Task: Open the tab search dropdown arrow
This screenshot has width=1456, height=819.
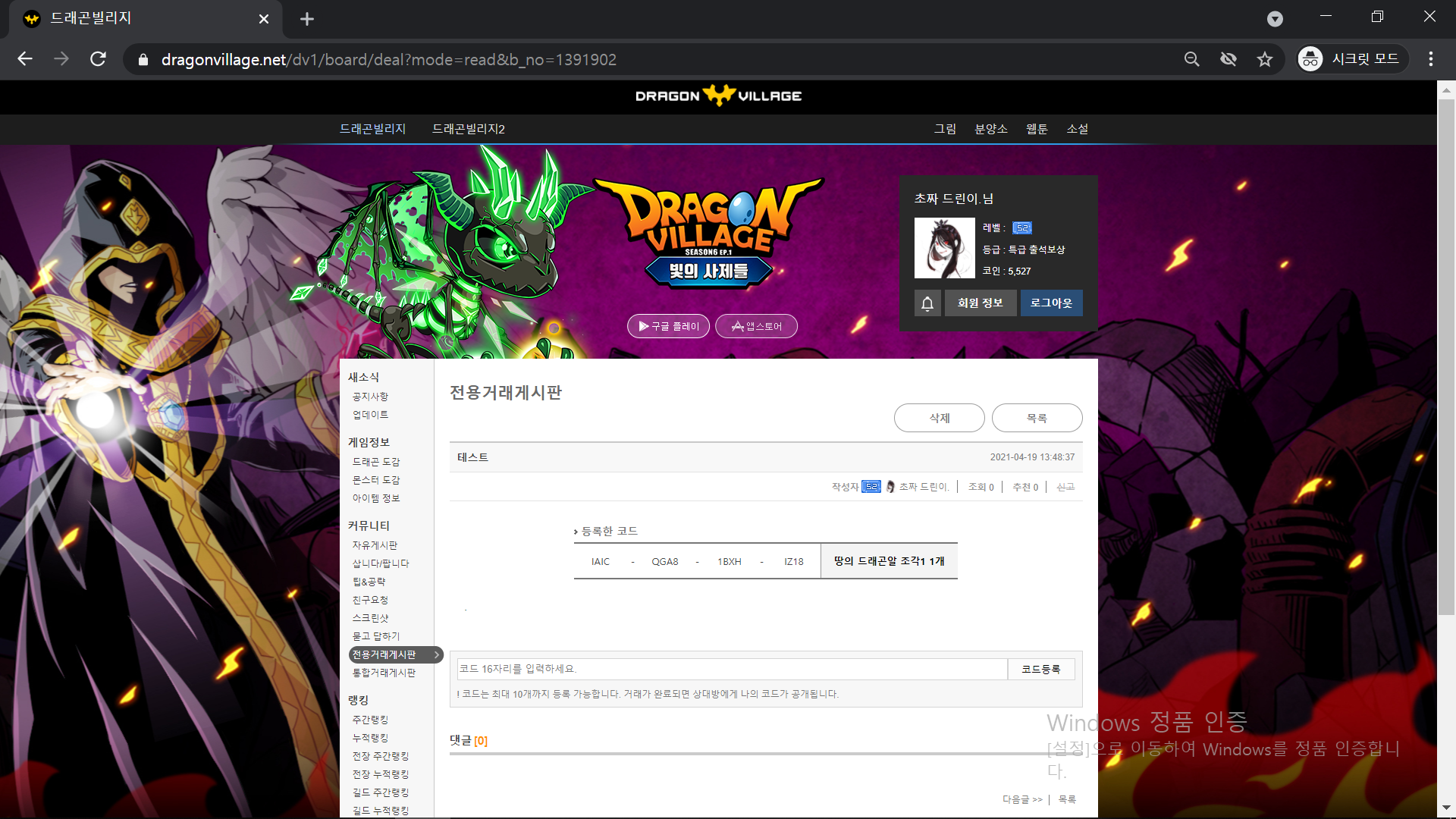Action: click(1276, 19)
